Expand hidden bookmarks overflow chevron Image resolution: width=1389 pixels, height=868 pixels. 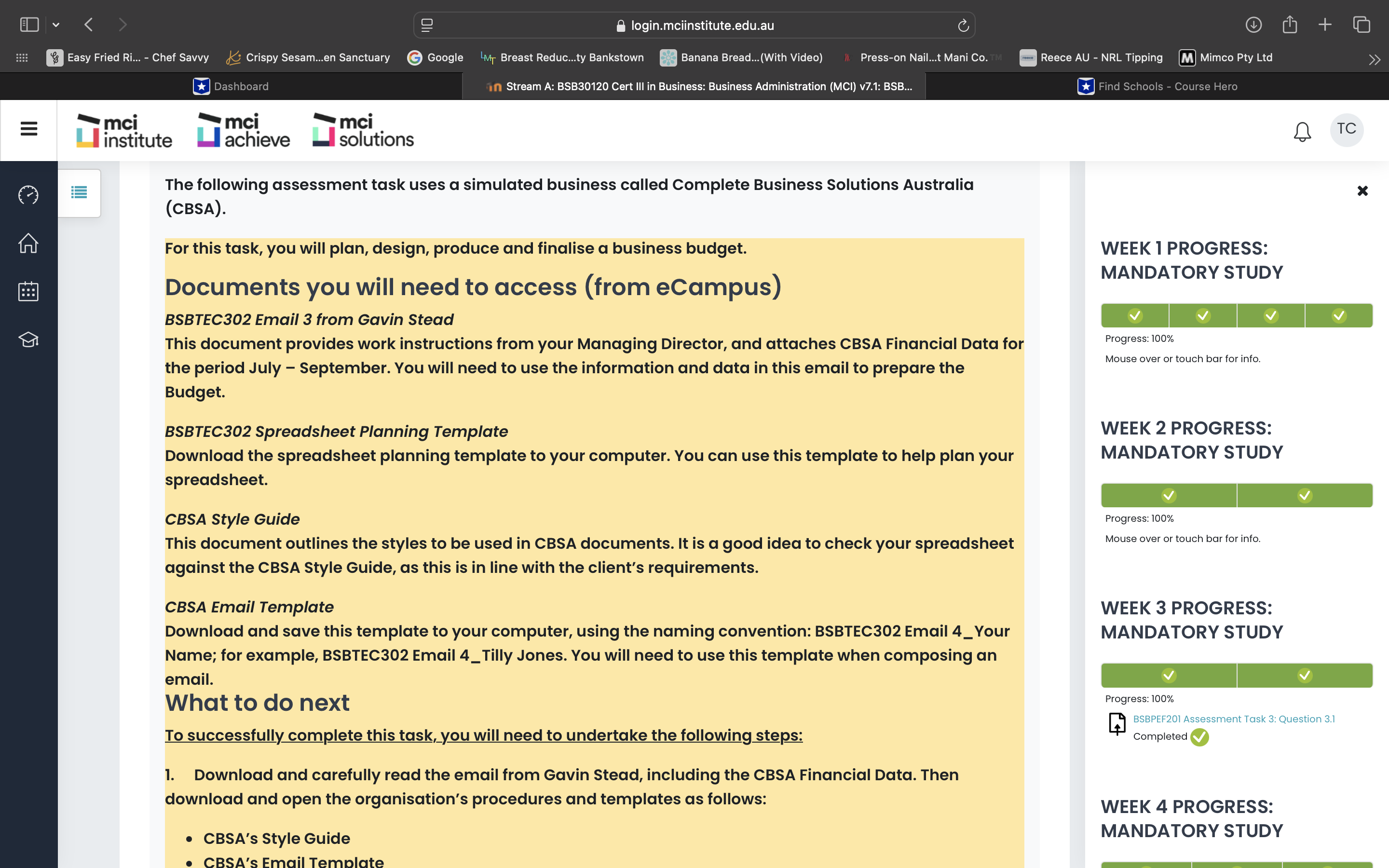(x=1374, y=59)
